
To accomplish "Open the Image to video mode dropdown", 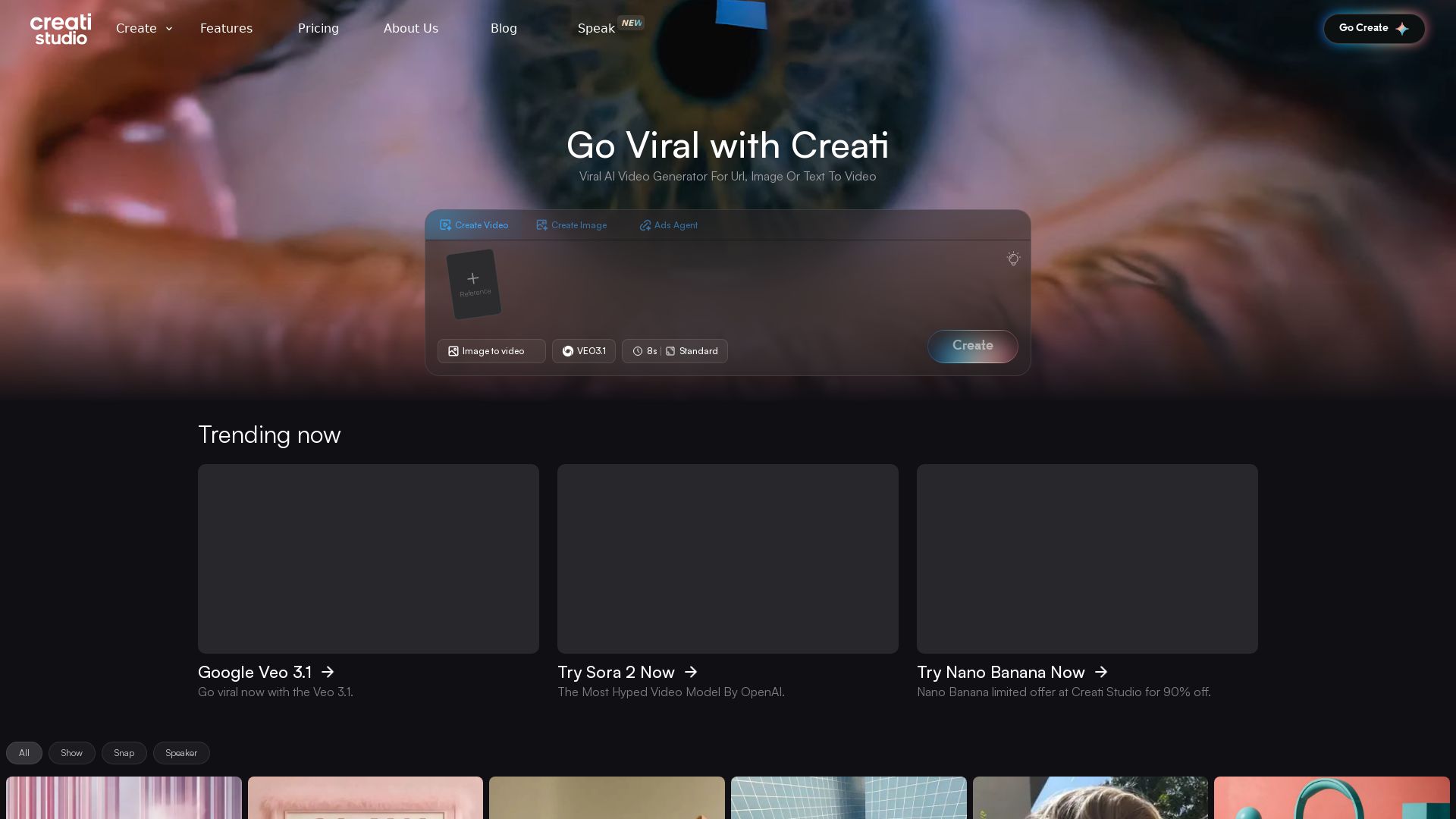I will pos(491,351).
